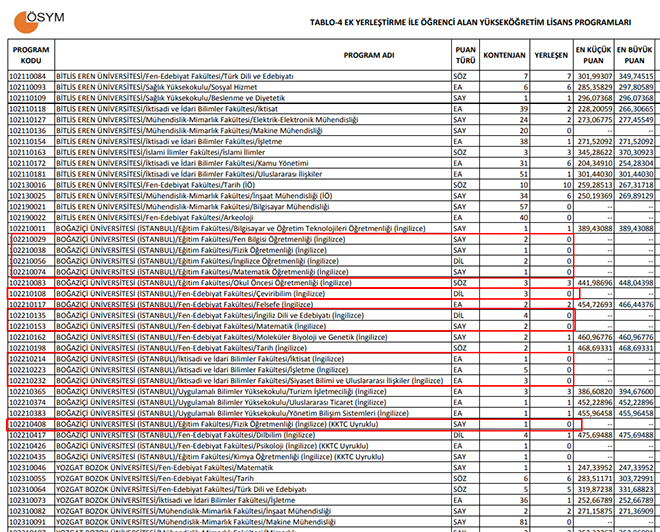This screenshot has height=532, width=660.
Task: Select Bitlis Eren Beslenme ve Diyetetik program
Action: [170, 98]
